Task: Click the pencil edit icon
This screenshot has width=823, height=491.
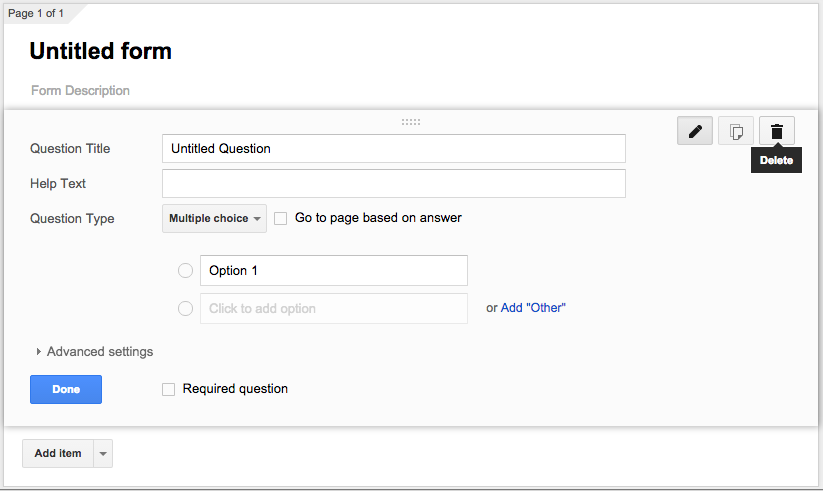Action: [695, 131]
